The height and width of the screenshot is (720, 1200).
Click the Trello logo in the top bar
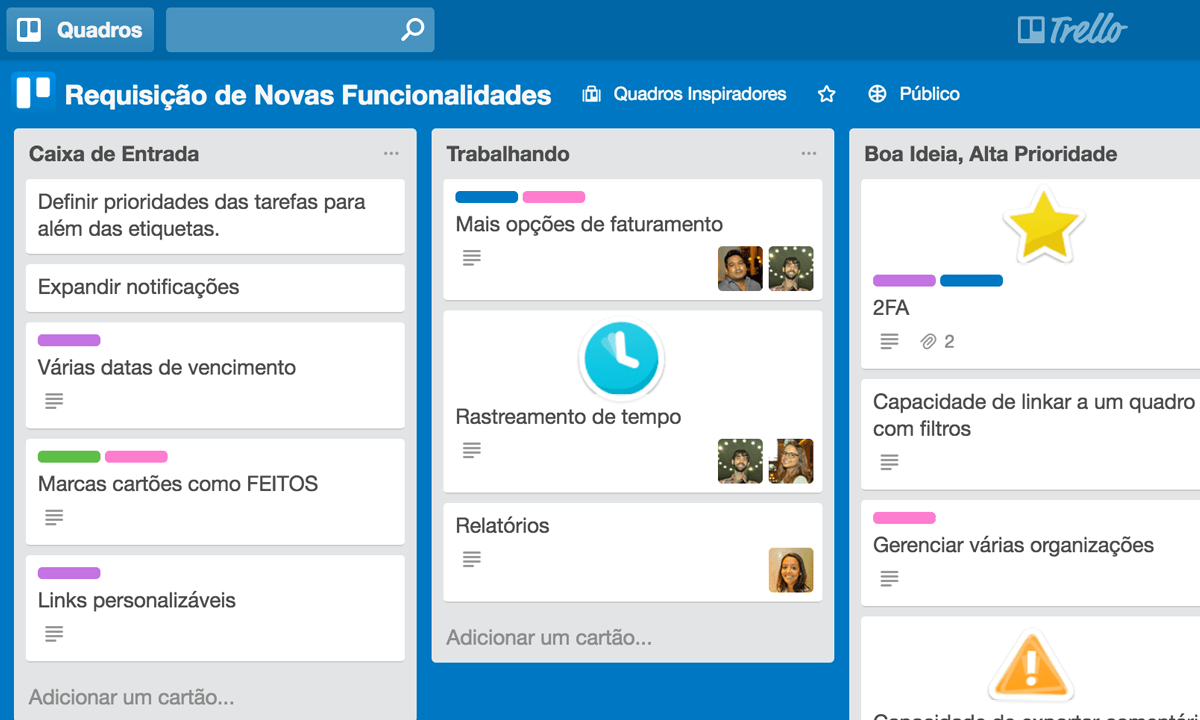tap(1071, 29)
